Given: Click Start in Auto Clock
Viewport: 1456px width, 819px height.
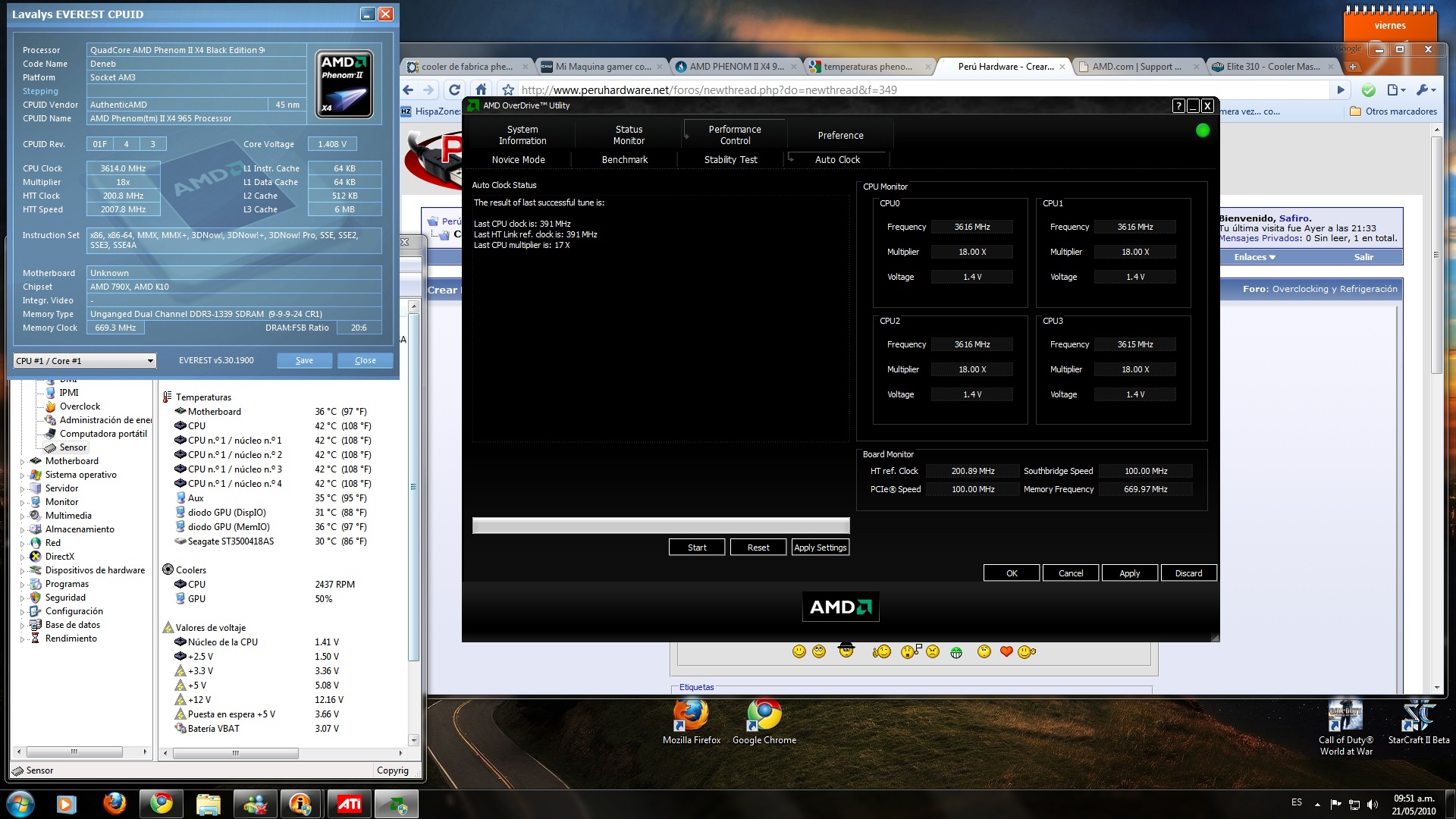Looking at the screenshot, I should click(x=696, y=548).
